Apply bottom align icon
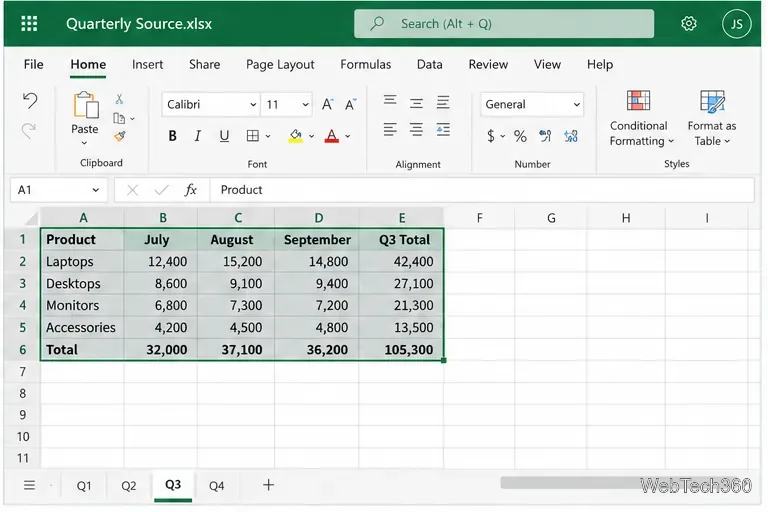 [443, 102]
